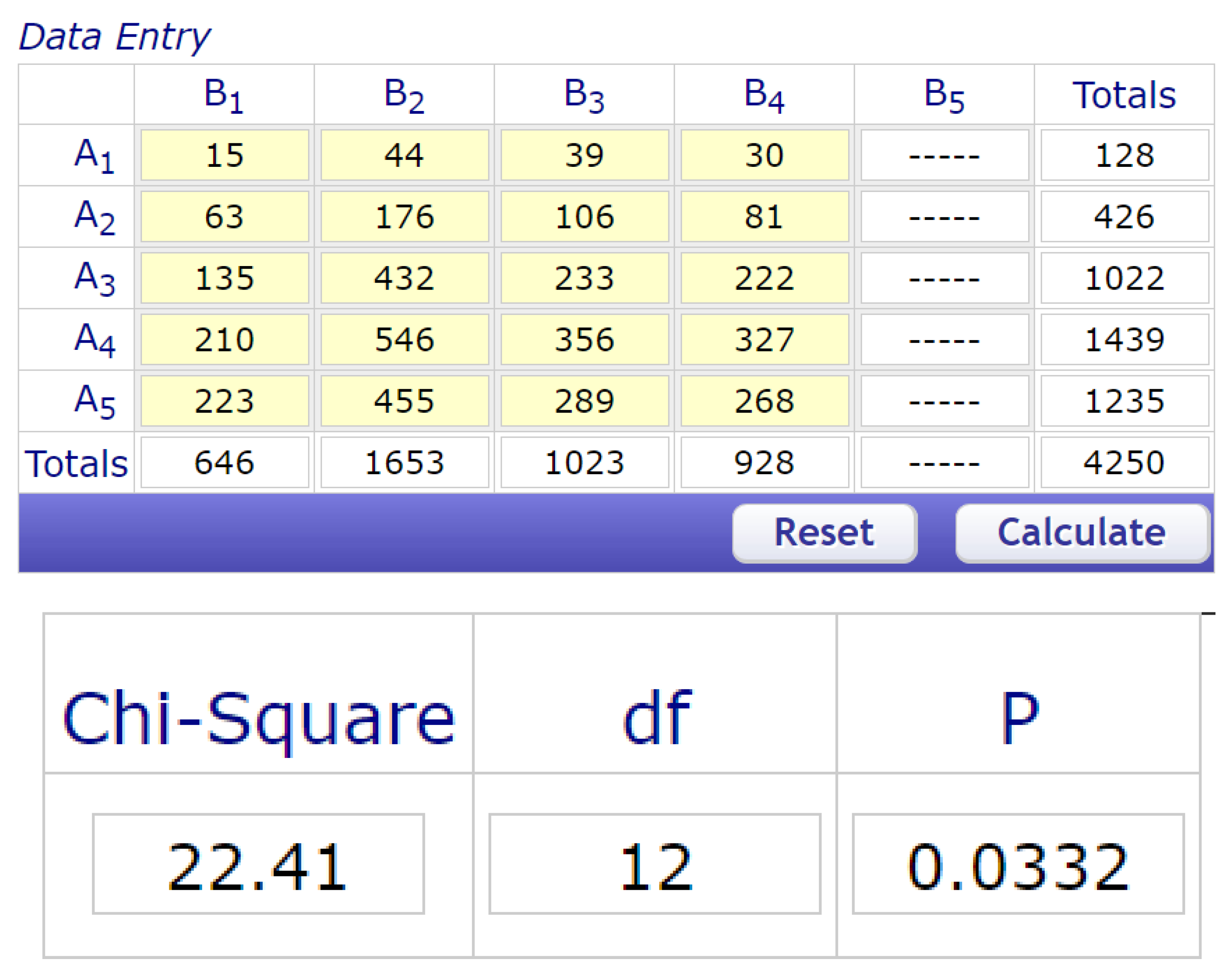Select the empty A4 B5 cell
The image size is (1232, 974).
click(944, 340)
